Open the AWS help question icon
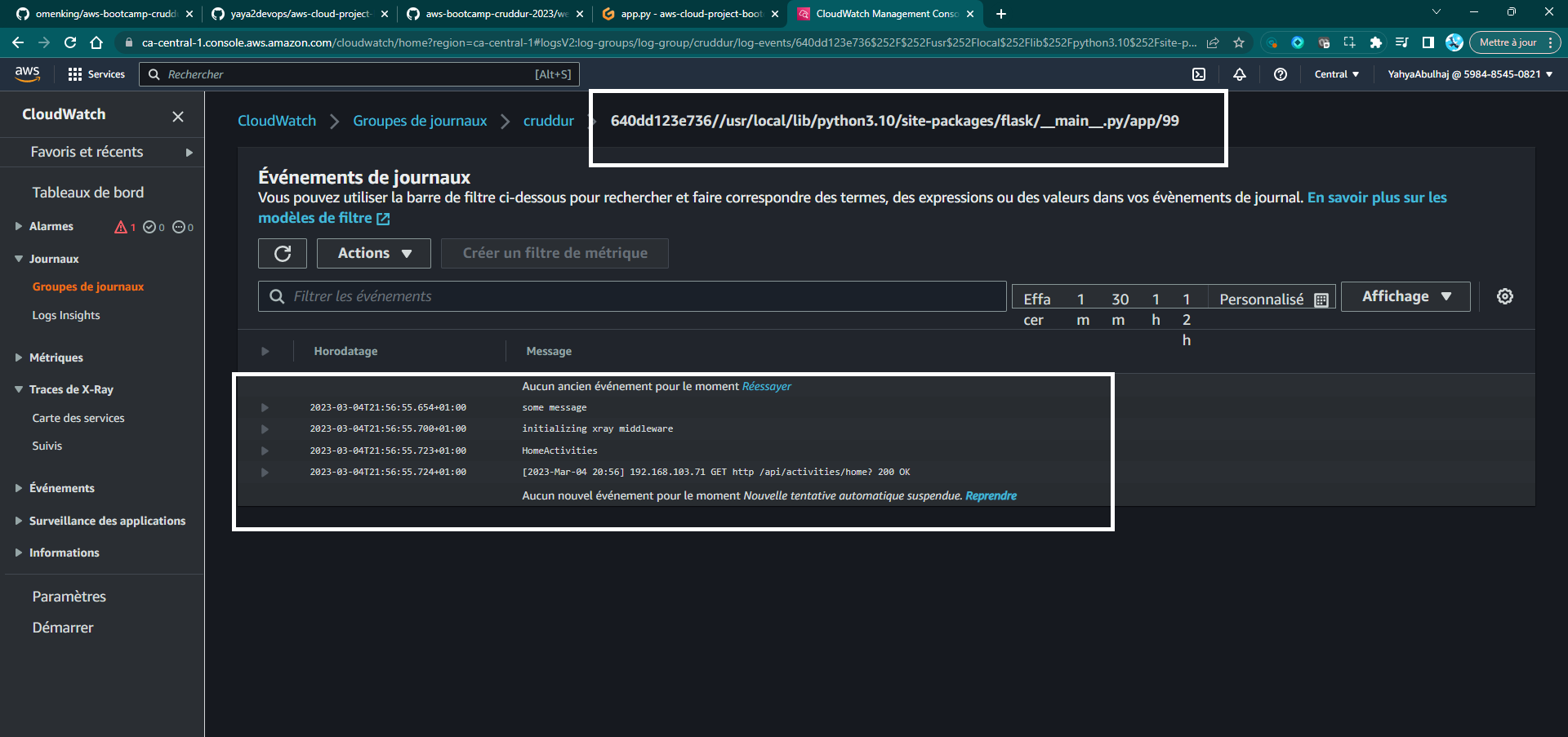Viewport: 1568px width, 737px height. click(1281, 74)
